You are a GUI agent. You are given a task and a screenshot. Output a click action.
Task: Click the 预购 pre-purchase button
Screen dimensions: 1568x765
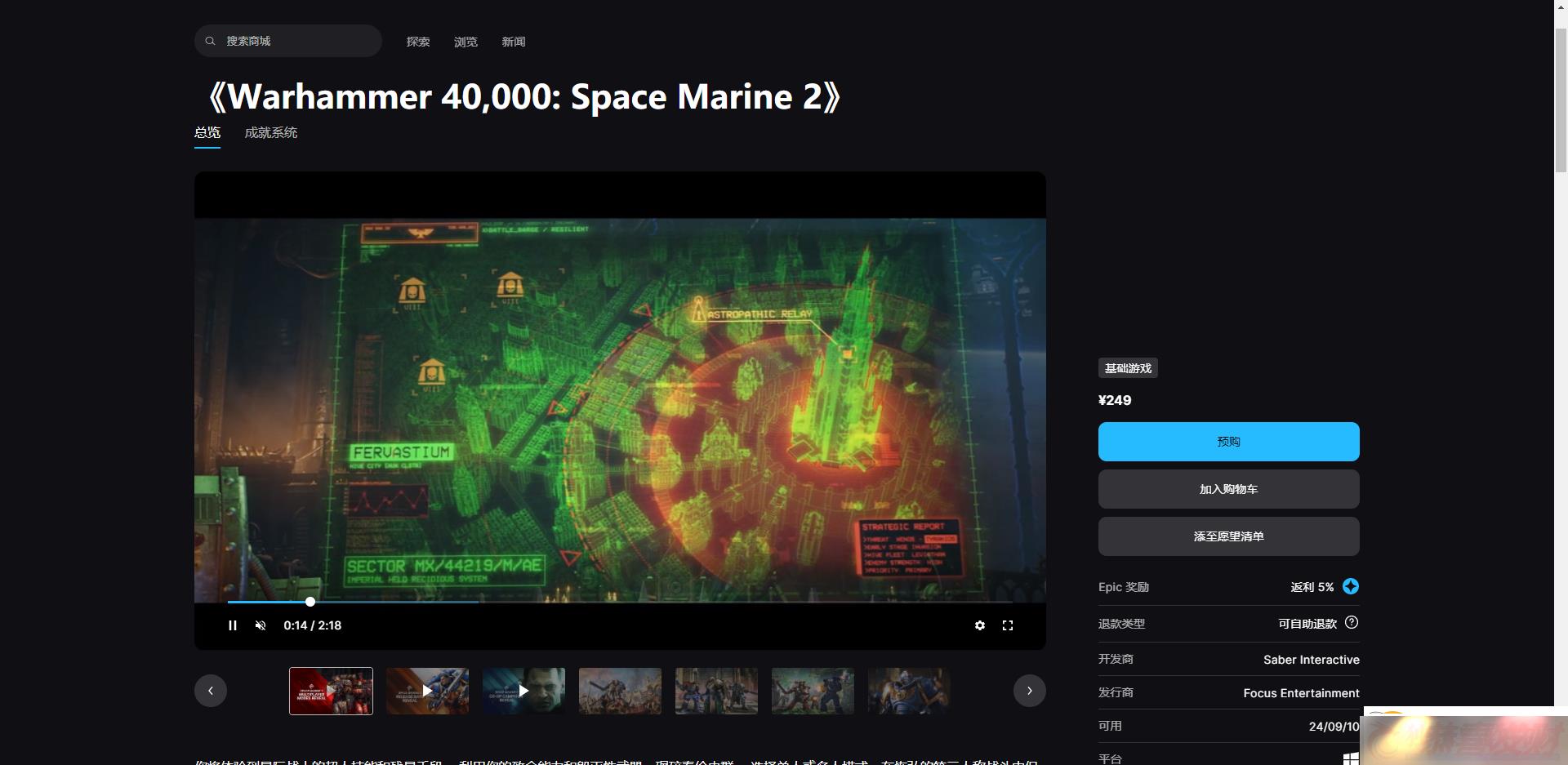tap(1229, 442)
